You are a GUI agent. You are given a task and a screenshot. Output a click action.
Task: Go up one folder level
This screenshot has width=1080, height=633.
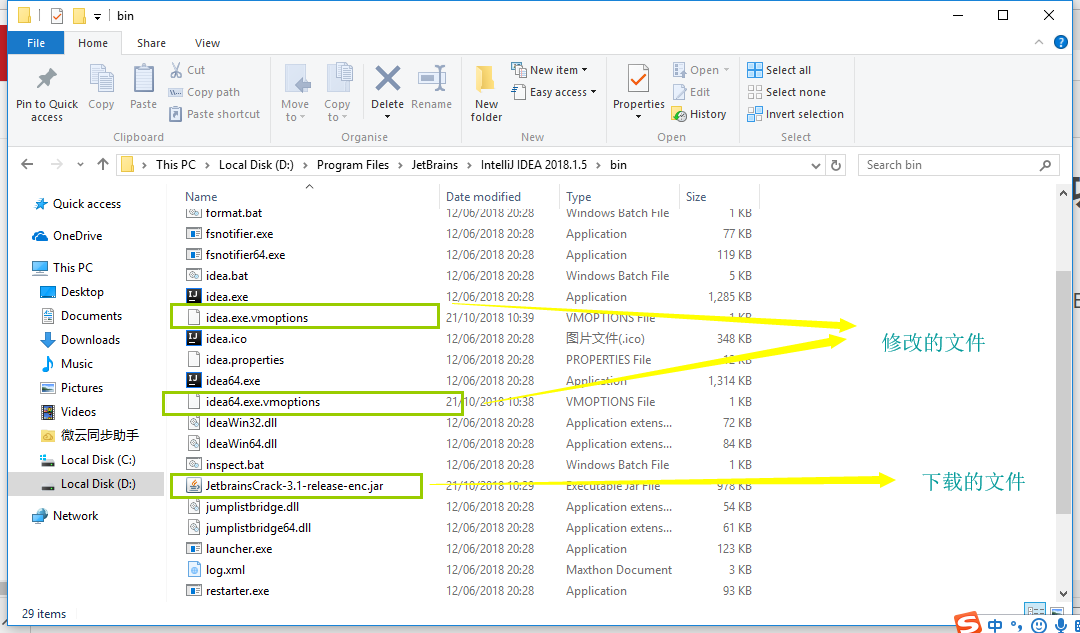pyautogui.click(x=103, y=165)
